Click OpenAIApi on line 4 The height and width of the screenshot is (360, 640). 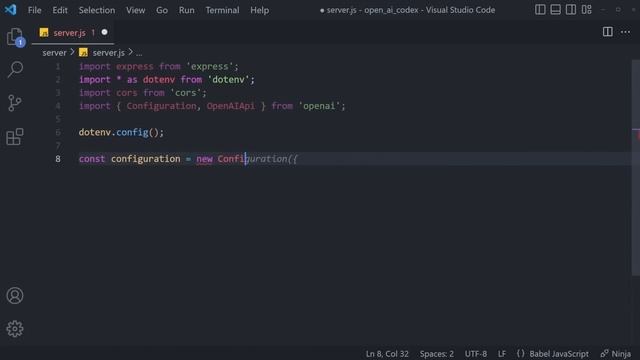(x=231, y=106)
